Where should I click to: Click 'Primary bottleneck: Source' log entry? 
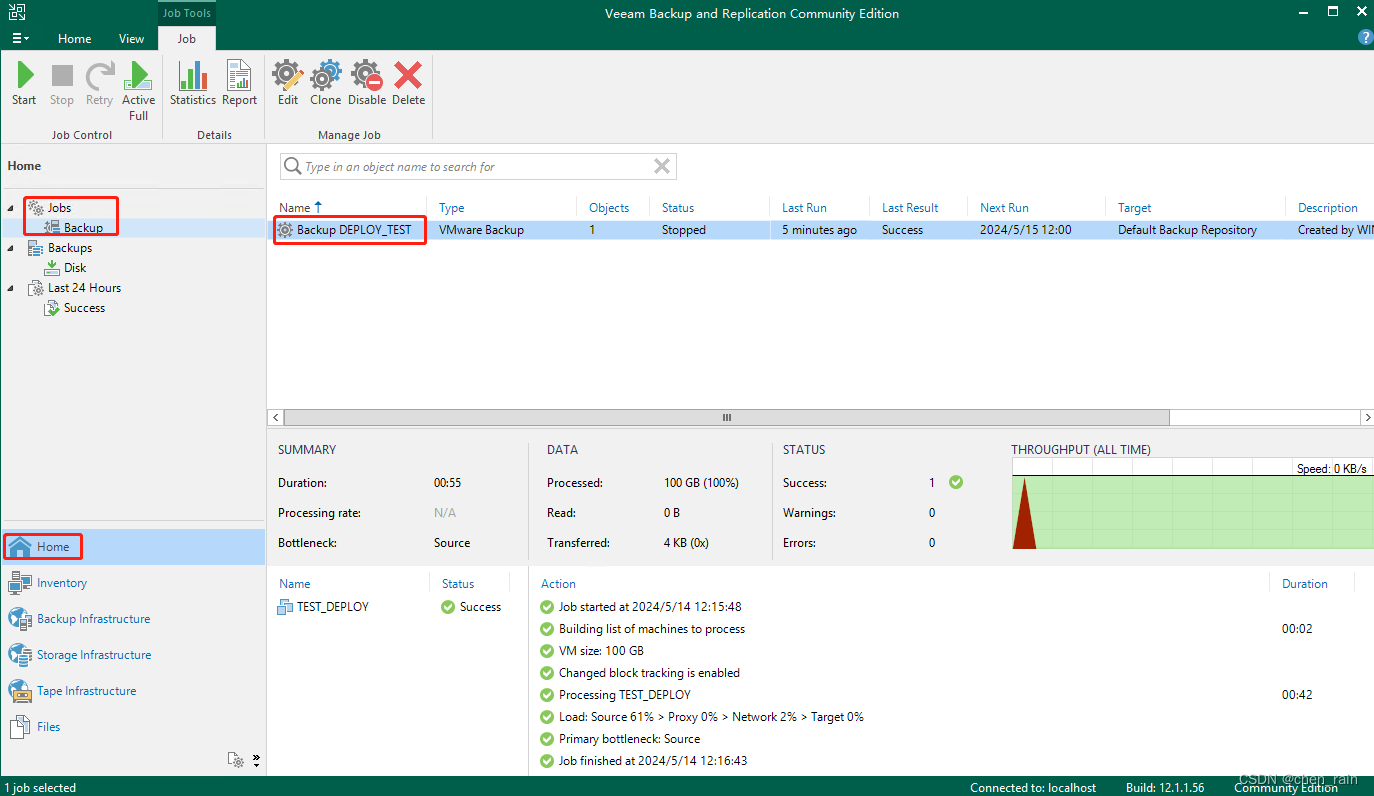[629, 739]
